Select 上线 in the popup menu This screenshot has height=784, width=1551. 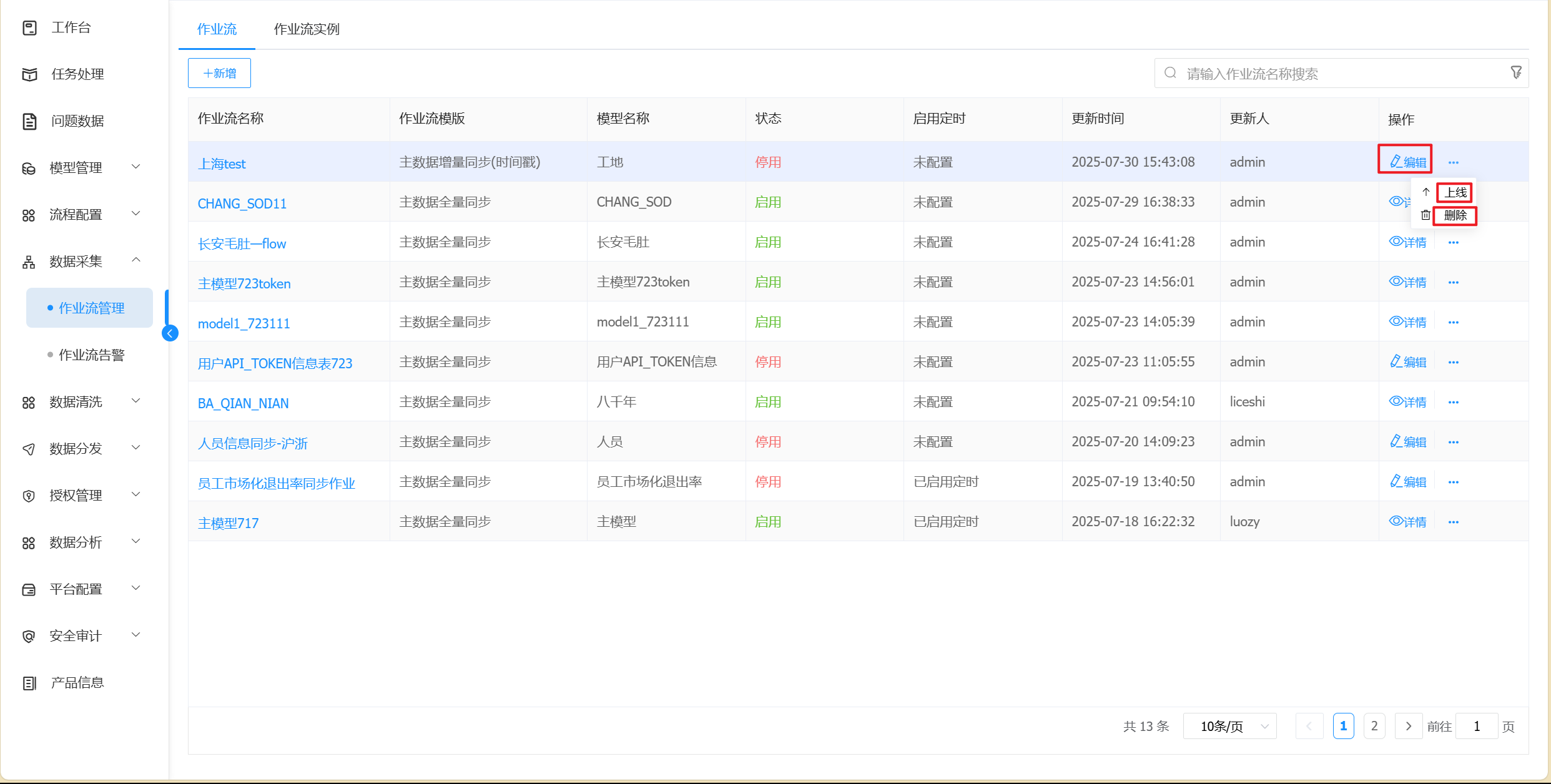(x=1455, y=193)
